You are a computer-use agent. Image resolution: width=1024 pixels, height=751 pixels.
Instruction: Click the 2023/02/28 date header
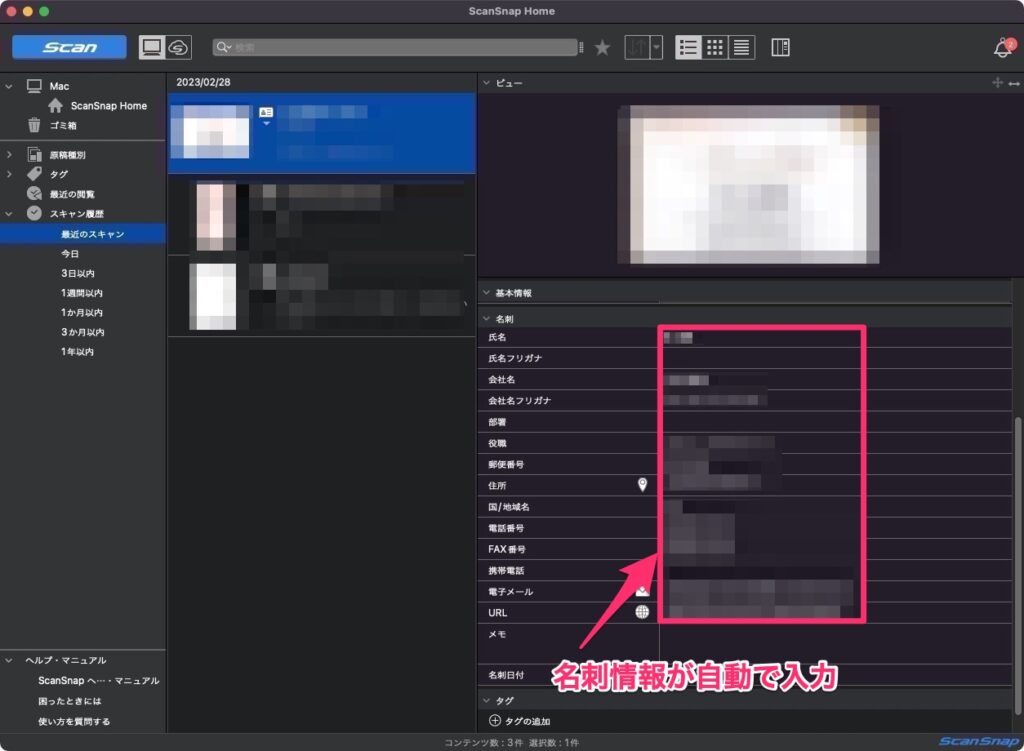(203, 82)
